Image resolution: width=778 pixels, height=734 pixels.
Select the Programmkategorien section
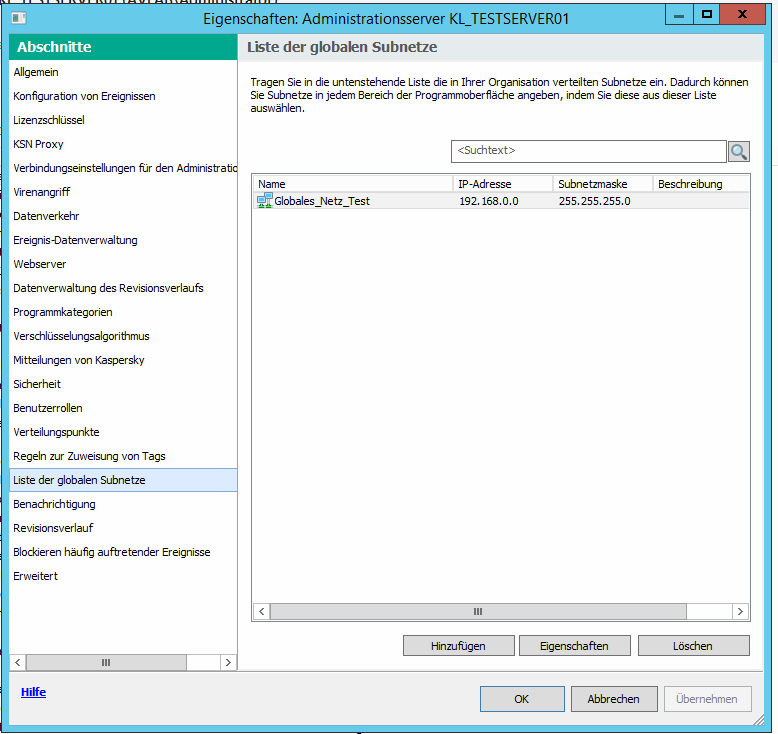point(63,312)
